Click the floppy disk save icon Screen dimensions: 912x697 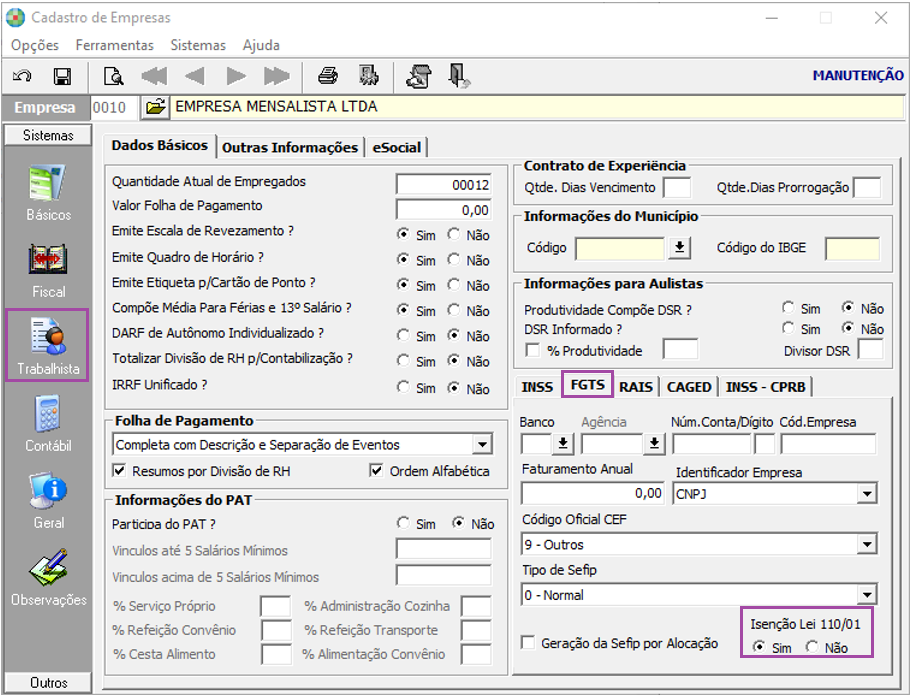click(62, 76)
